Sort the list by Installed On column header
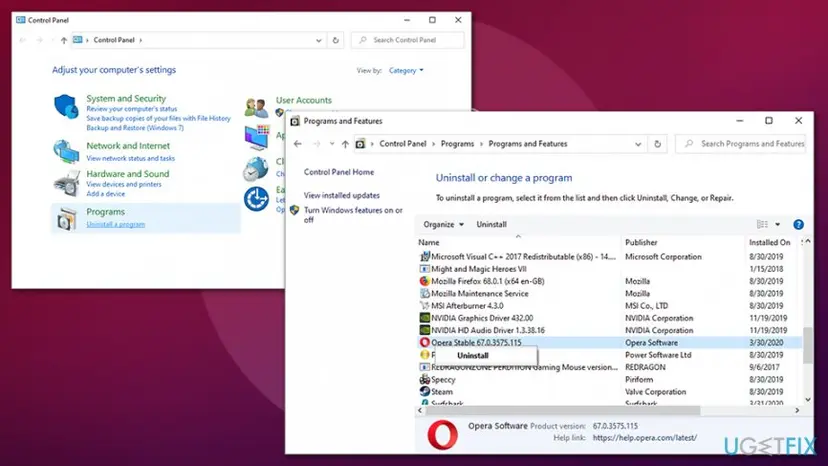Image resolution: width=828 pixels, height=466 pixels. pos(770,243)
